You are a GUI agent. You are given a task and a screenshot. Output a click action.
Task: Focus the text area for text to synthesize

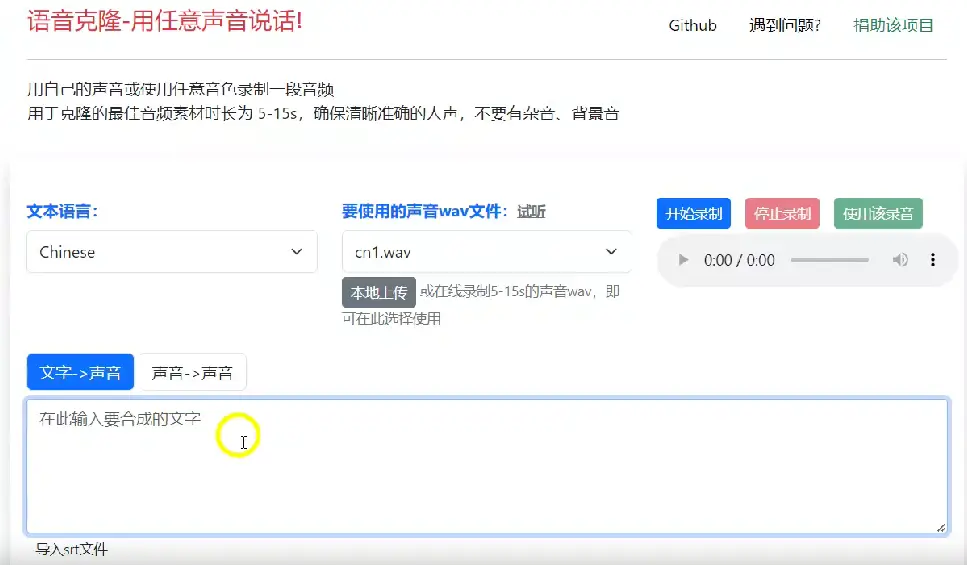[x=486, y=466]
